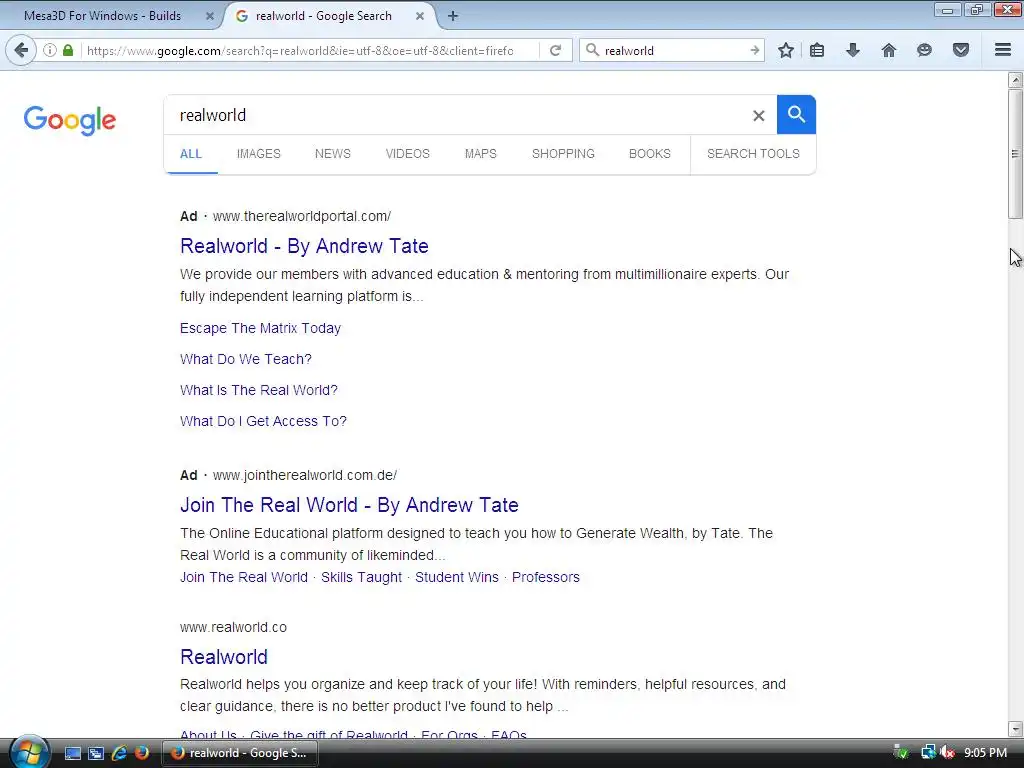Open downloads arrow icon
Screen dimensions: 1024x768
tap(852, 50)
